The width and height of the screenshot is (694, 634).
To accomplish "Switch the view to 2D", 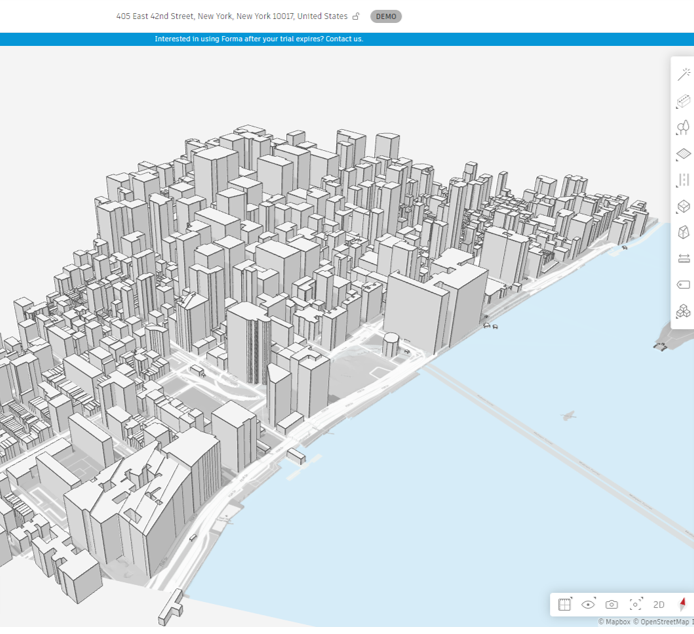I will [x=659, y=604].
